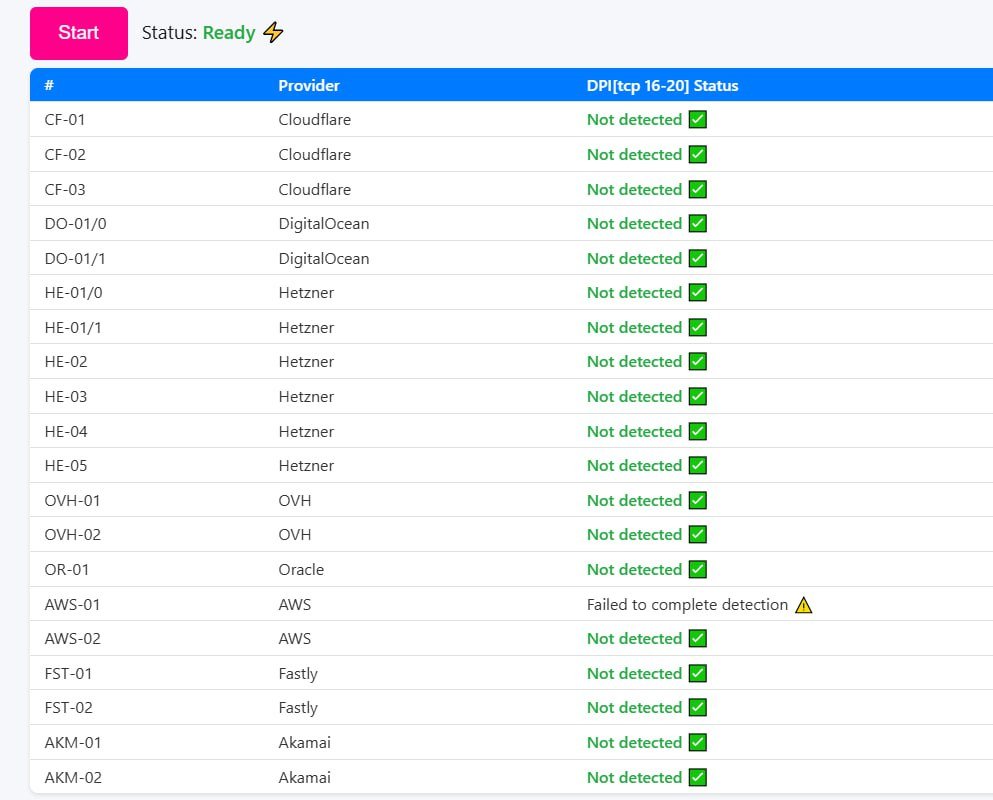Click the DPI[tcp 16-20] Status column header
Image resolution: width=993 pixels, height=800 pixels.
[662, 86]
